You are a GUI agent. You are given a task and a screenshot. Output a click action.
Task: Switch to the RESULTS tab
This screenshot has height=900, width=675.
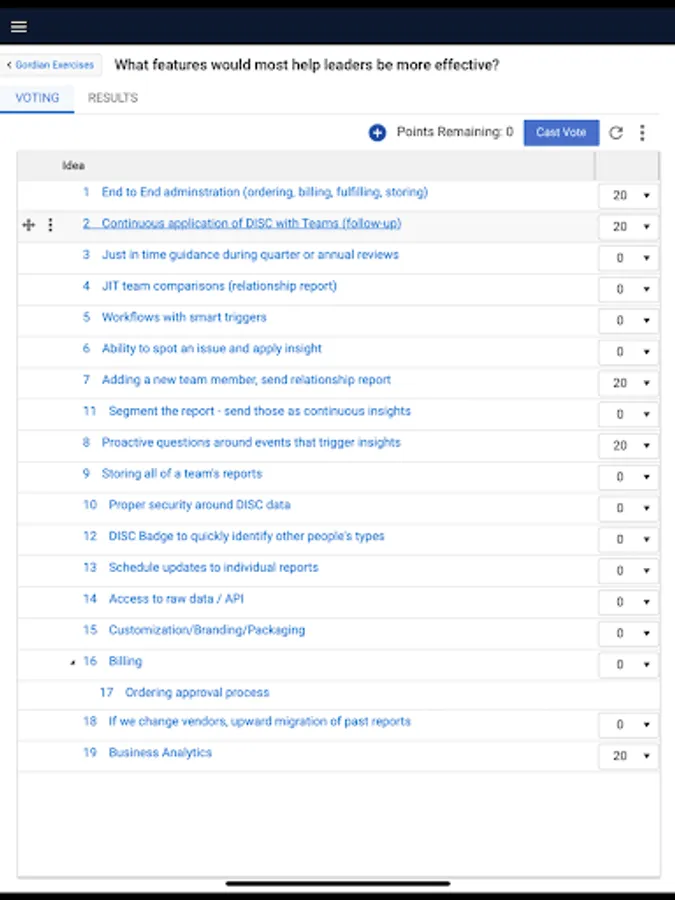[x=112, y=98]
